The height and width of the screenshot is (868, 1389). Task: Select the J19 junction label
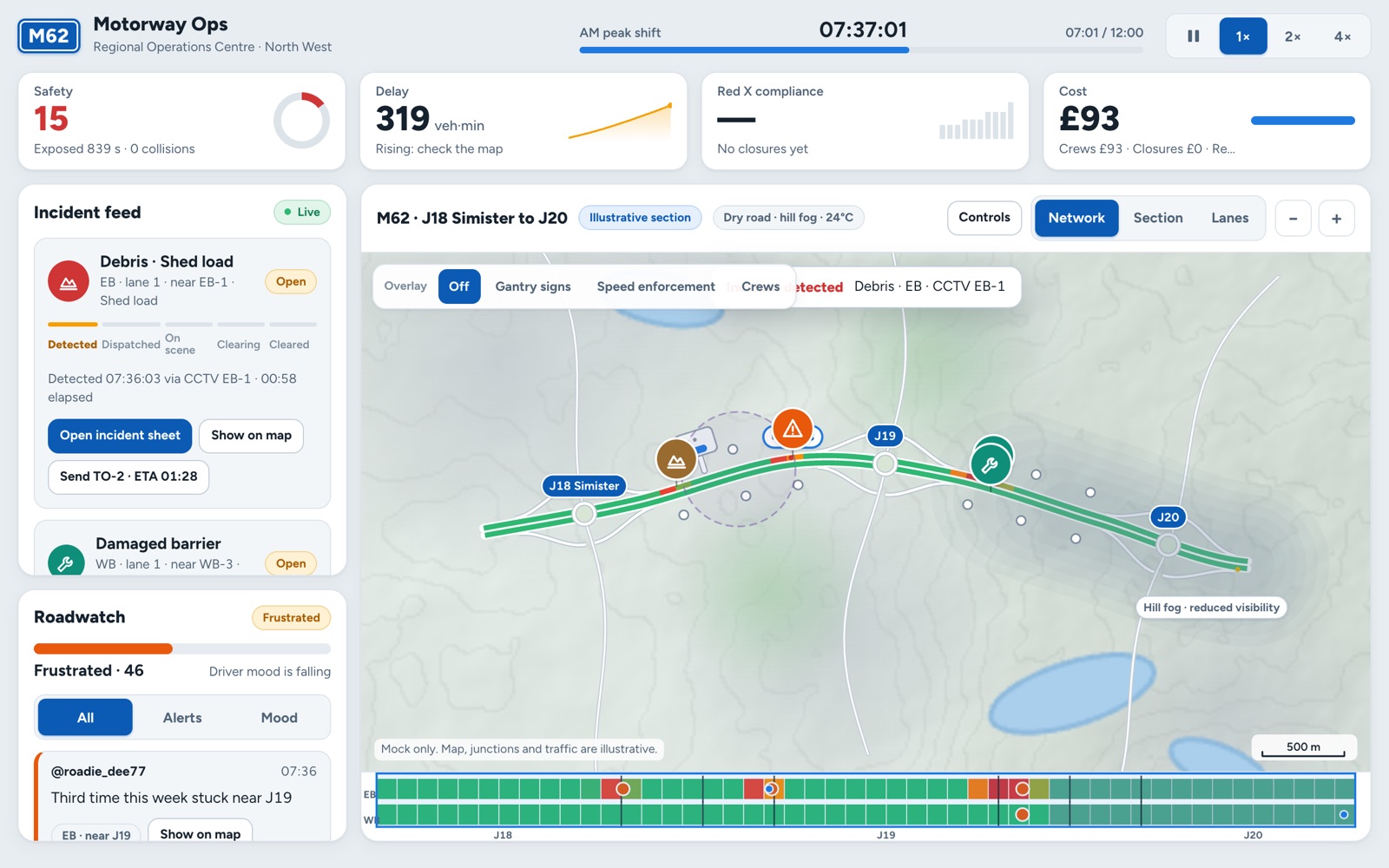coord(885,436)
